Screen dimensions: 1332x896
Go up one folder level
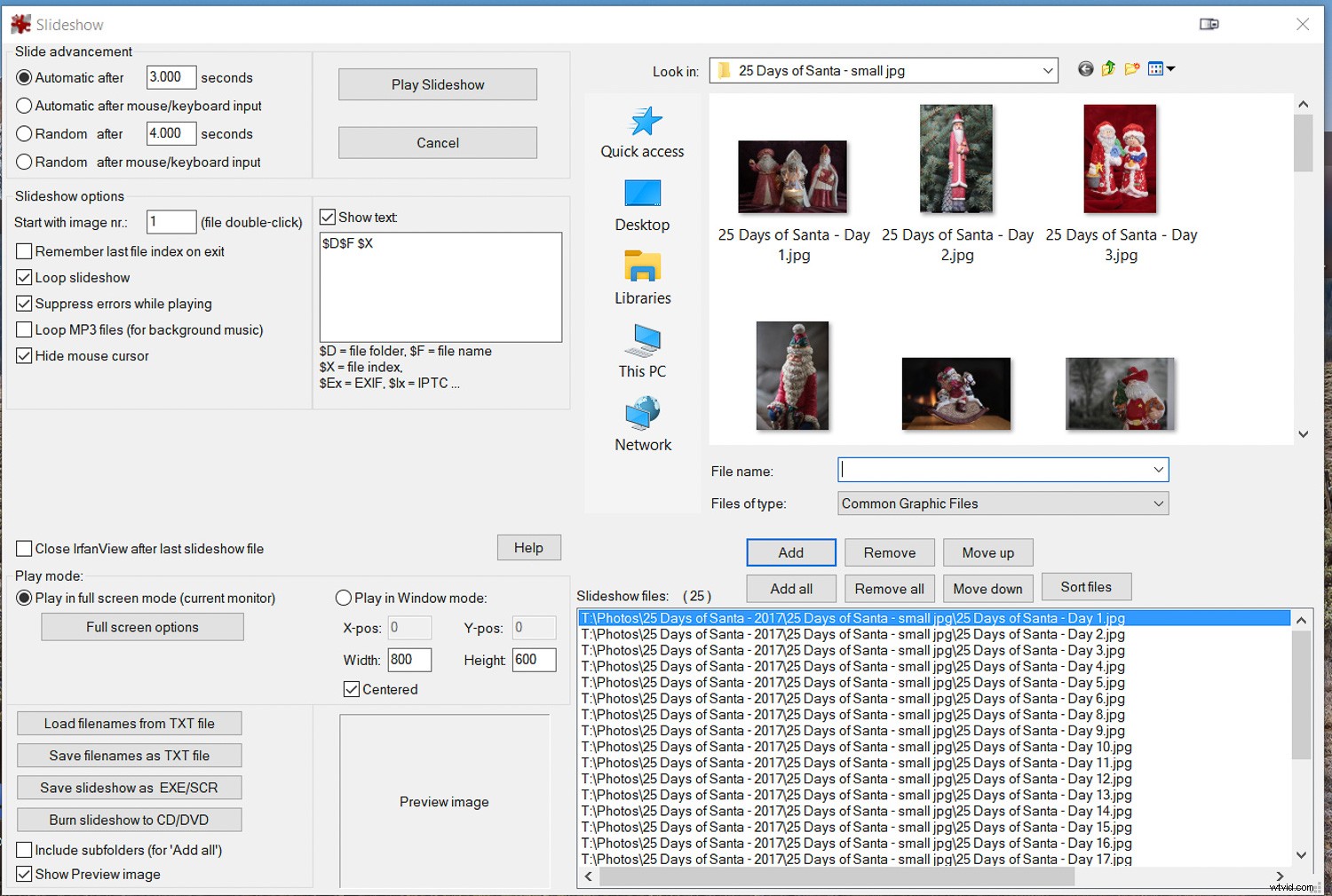1107,68
